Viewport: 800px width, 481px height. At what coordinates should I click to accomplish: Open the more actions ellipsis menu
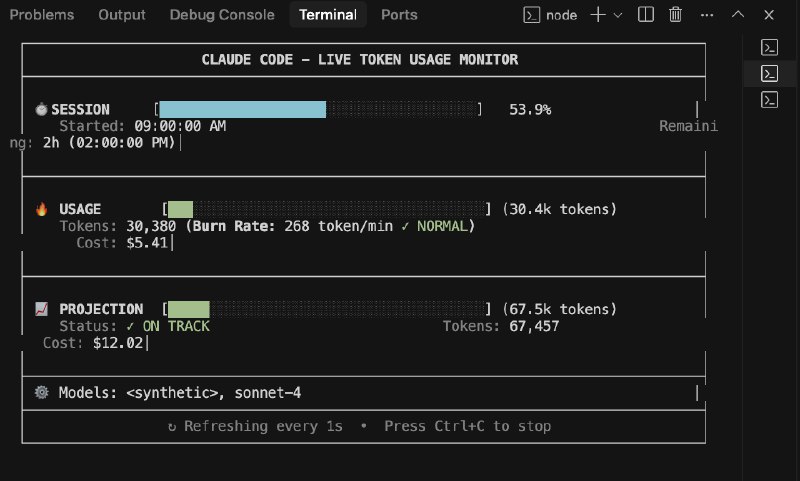[707, 15]
